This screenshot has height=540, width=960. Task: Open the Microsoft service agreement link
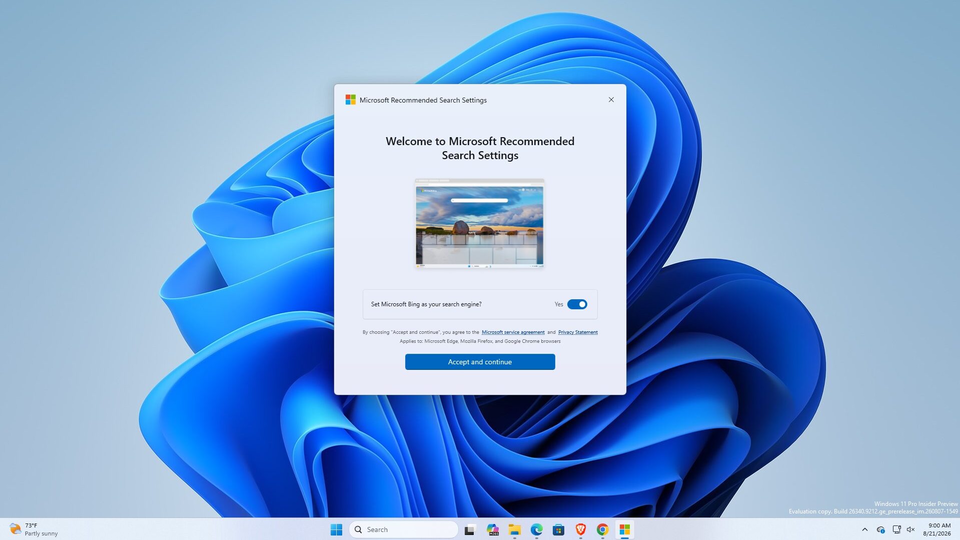tap(513, 332)
